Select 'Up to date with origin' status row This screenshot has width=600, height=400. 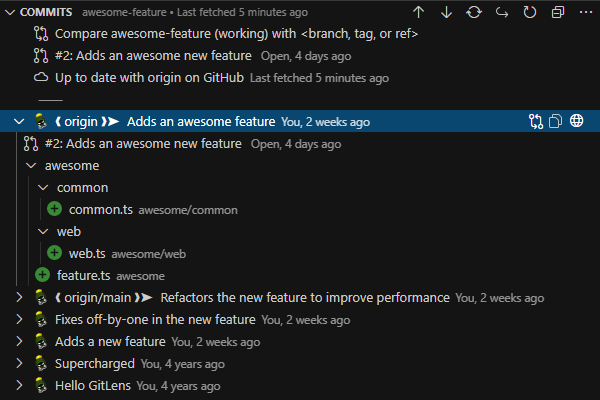pos(150,78)
